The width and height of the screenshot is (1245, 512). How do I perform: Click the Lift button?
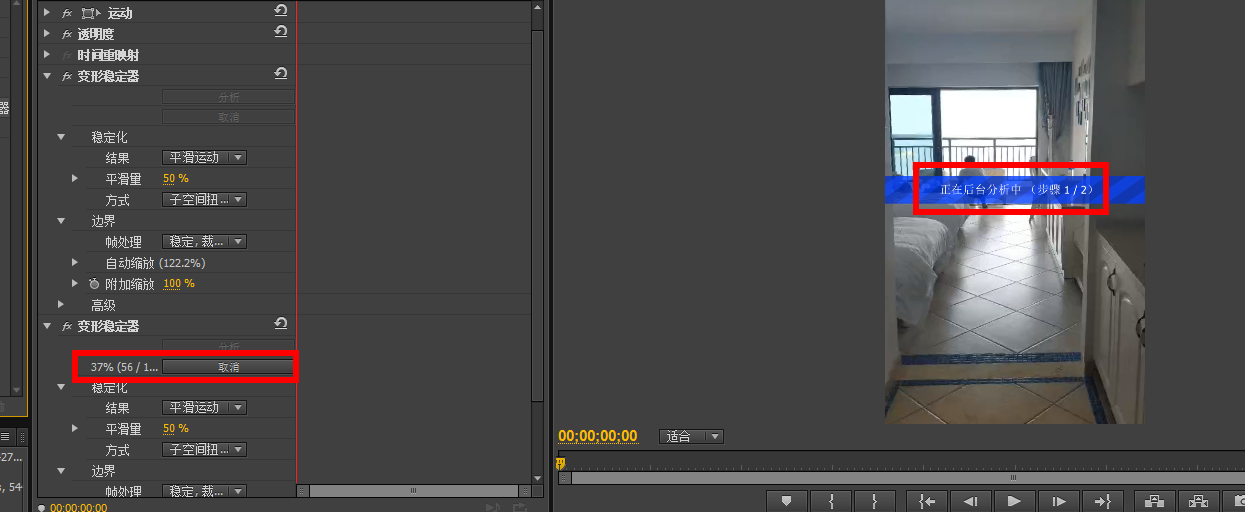click(x=1154, y=501)
